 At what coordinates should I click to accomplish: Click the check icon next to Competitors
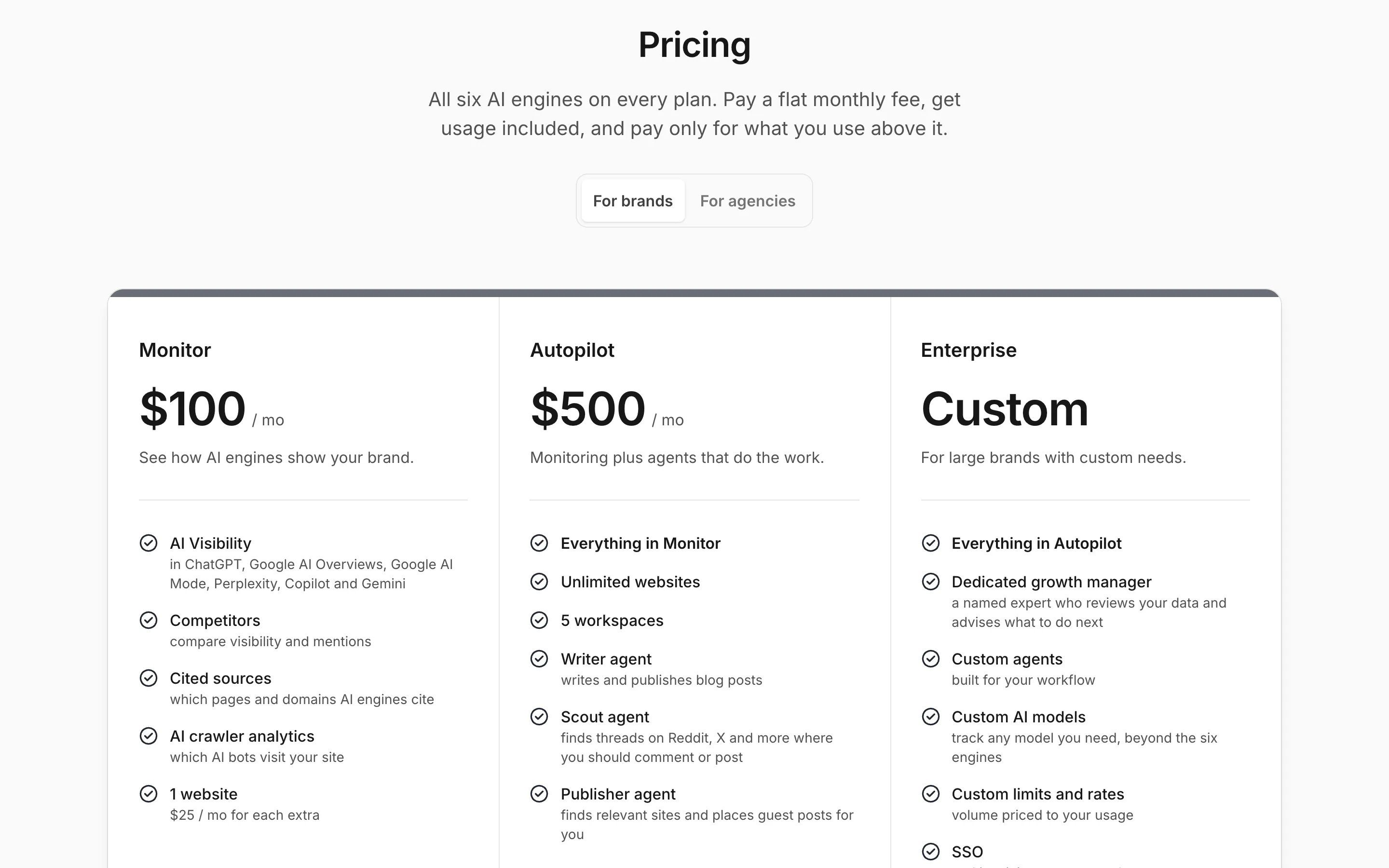149,621
